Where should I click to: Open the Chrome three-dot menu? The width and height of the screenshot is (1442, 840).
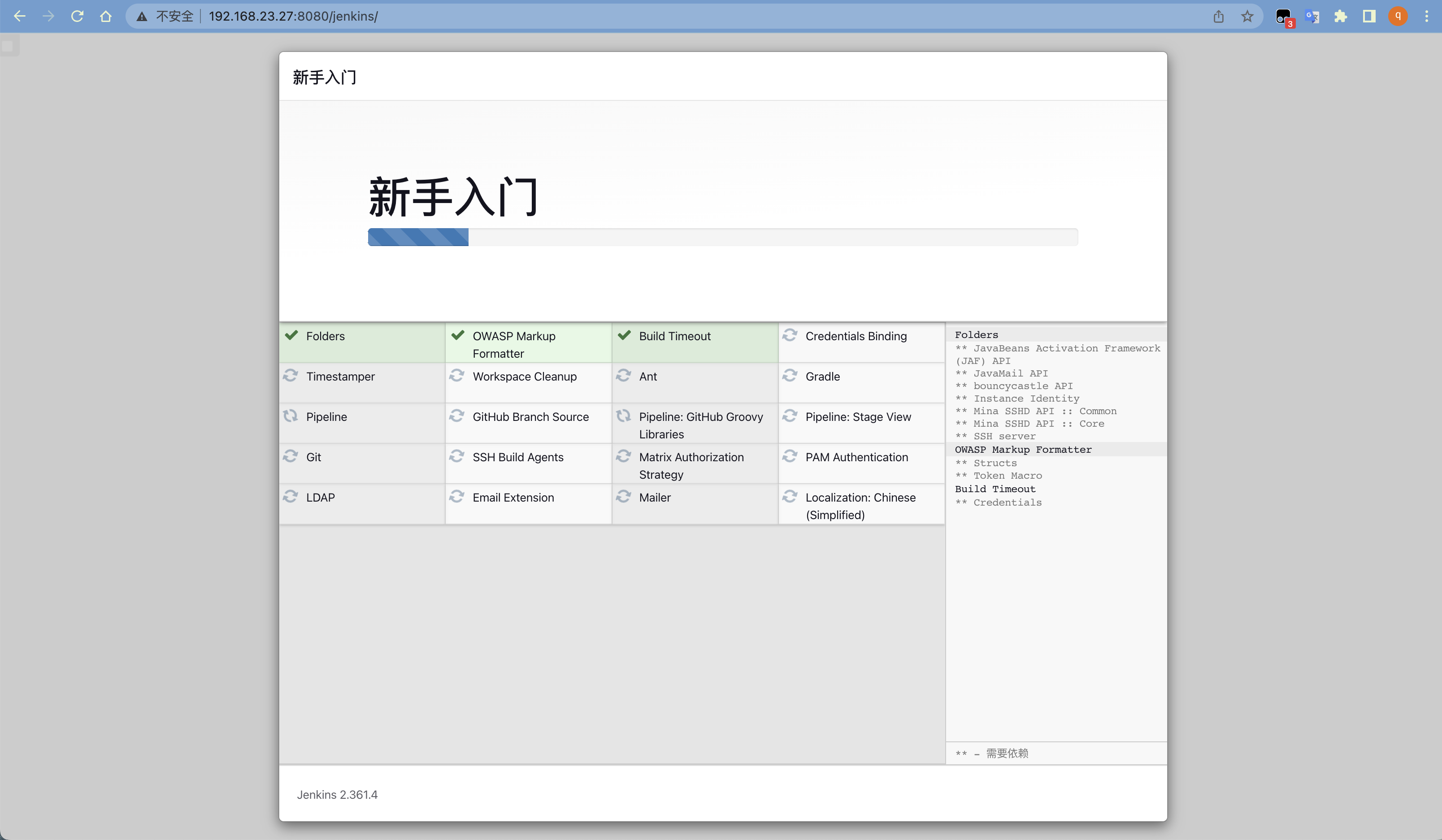[1427, 16]
